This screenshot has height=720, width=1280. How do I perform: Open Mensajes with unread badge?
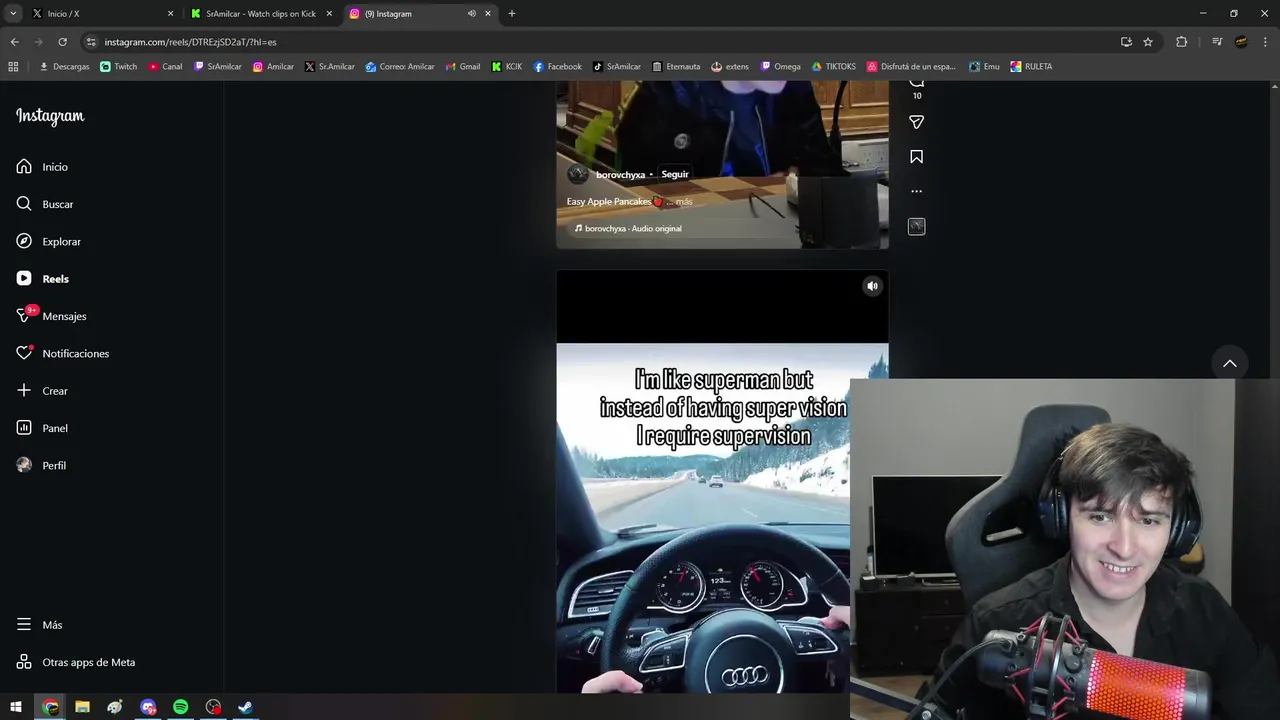pos(51,316)
